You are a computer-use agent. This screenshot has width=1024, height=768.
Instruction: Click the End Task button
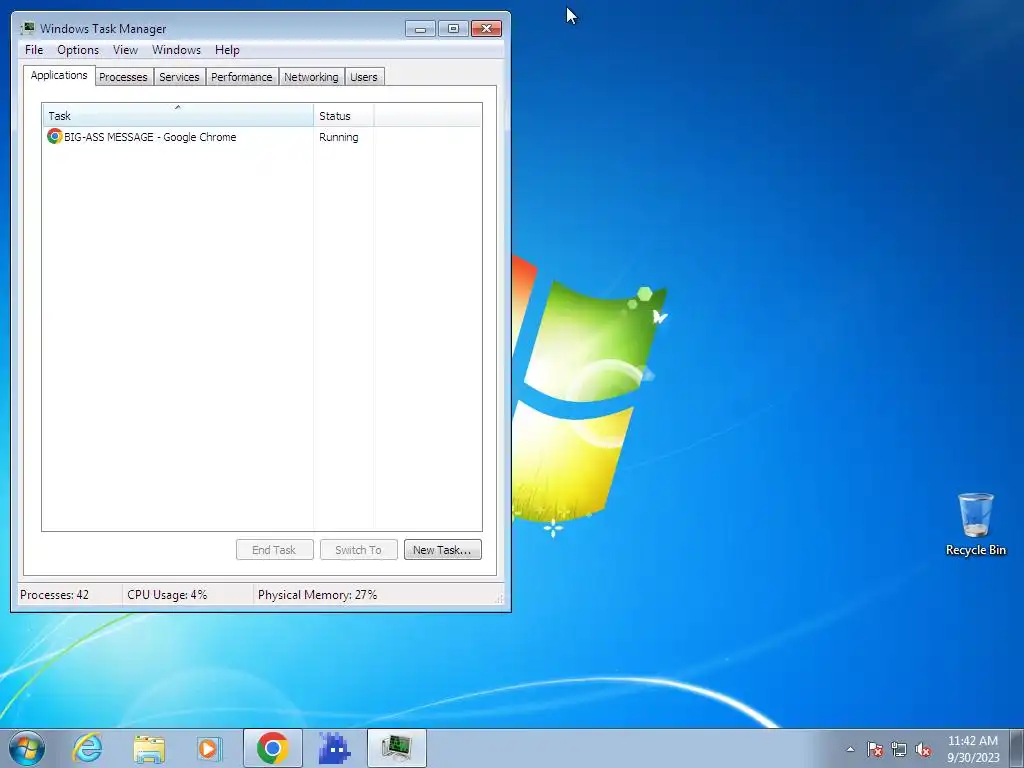point(274,550)
